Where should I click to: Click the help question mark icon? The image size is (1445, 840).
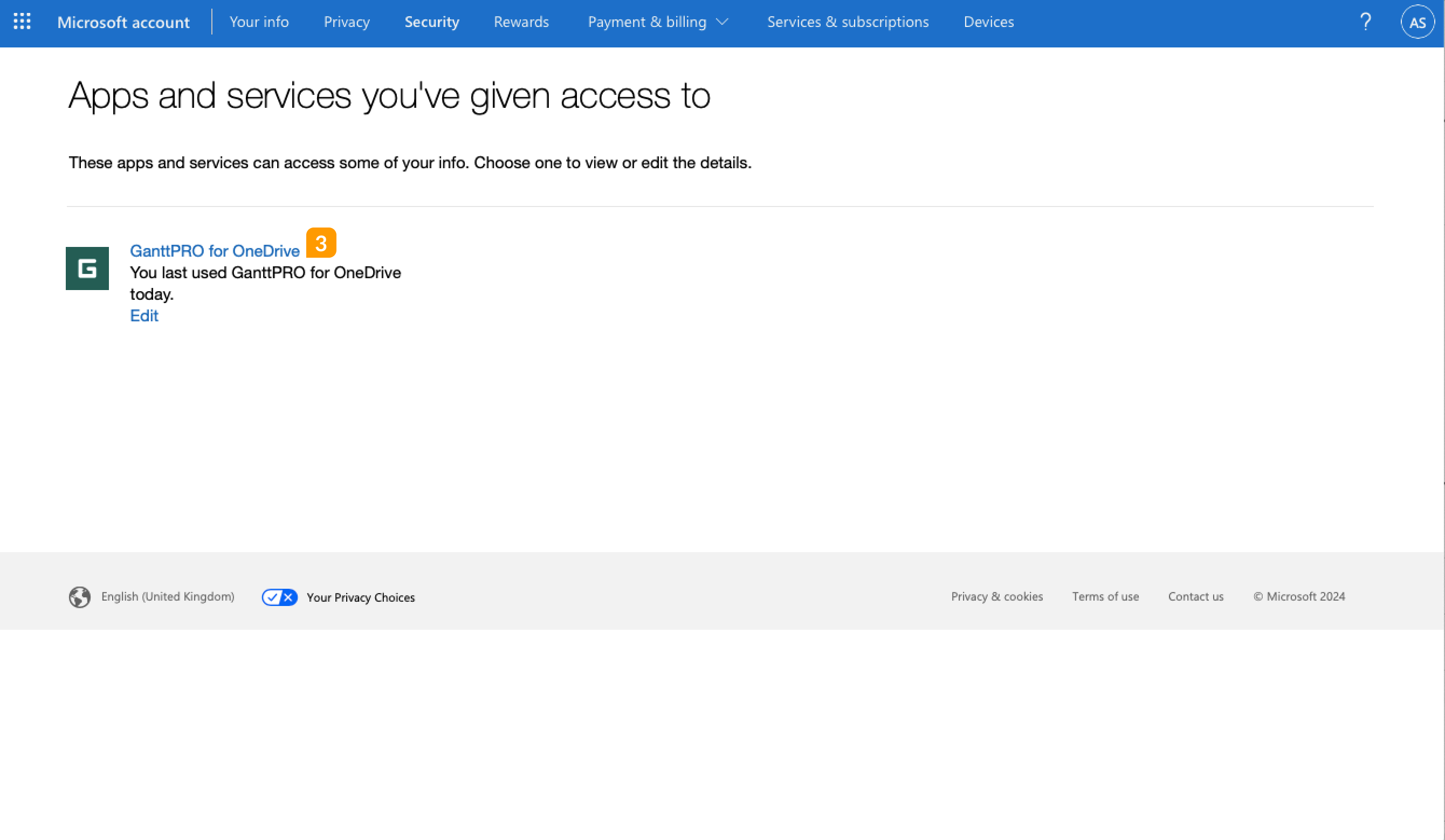[1366, 22]
